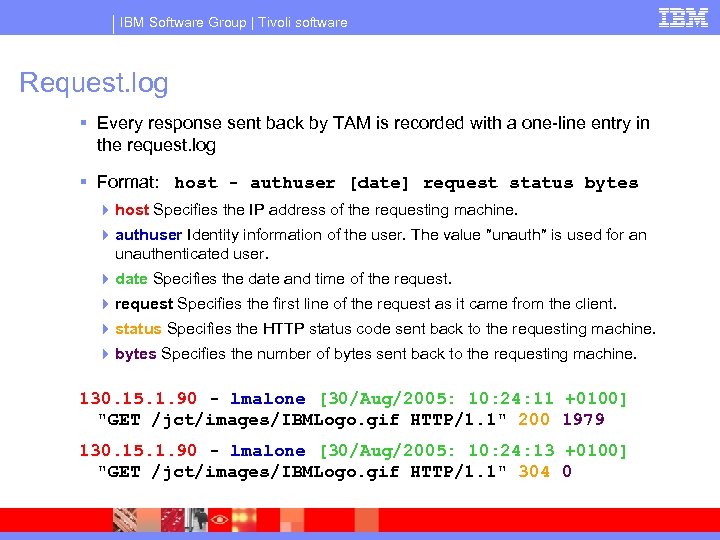Click the IBM logo in the header
The width and height of the screenshot is (720, 540).
pyautogui.click(x=683, y=18)
